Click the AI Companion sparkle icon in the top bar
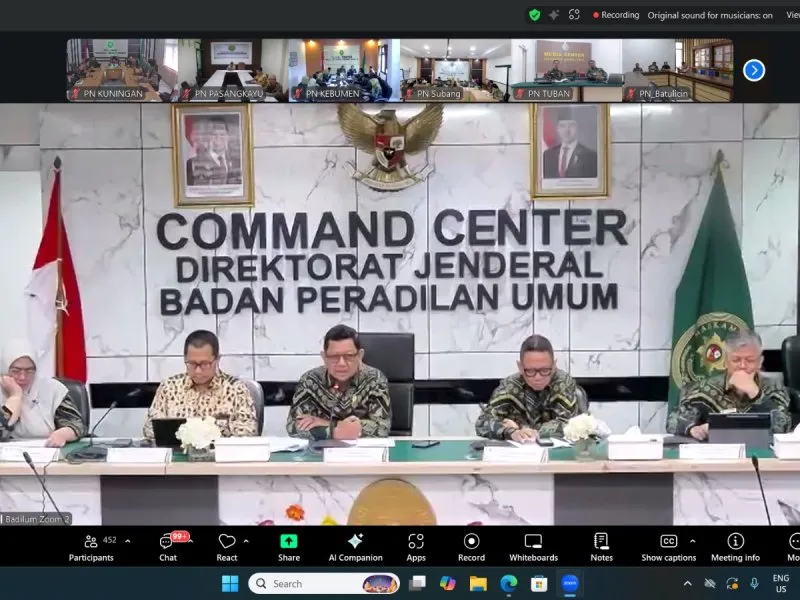This screenshot has width=800, height=600. click(554, 15)
